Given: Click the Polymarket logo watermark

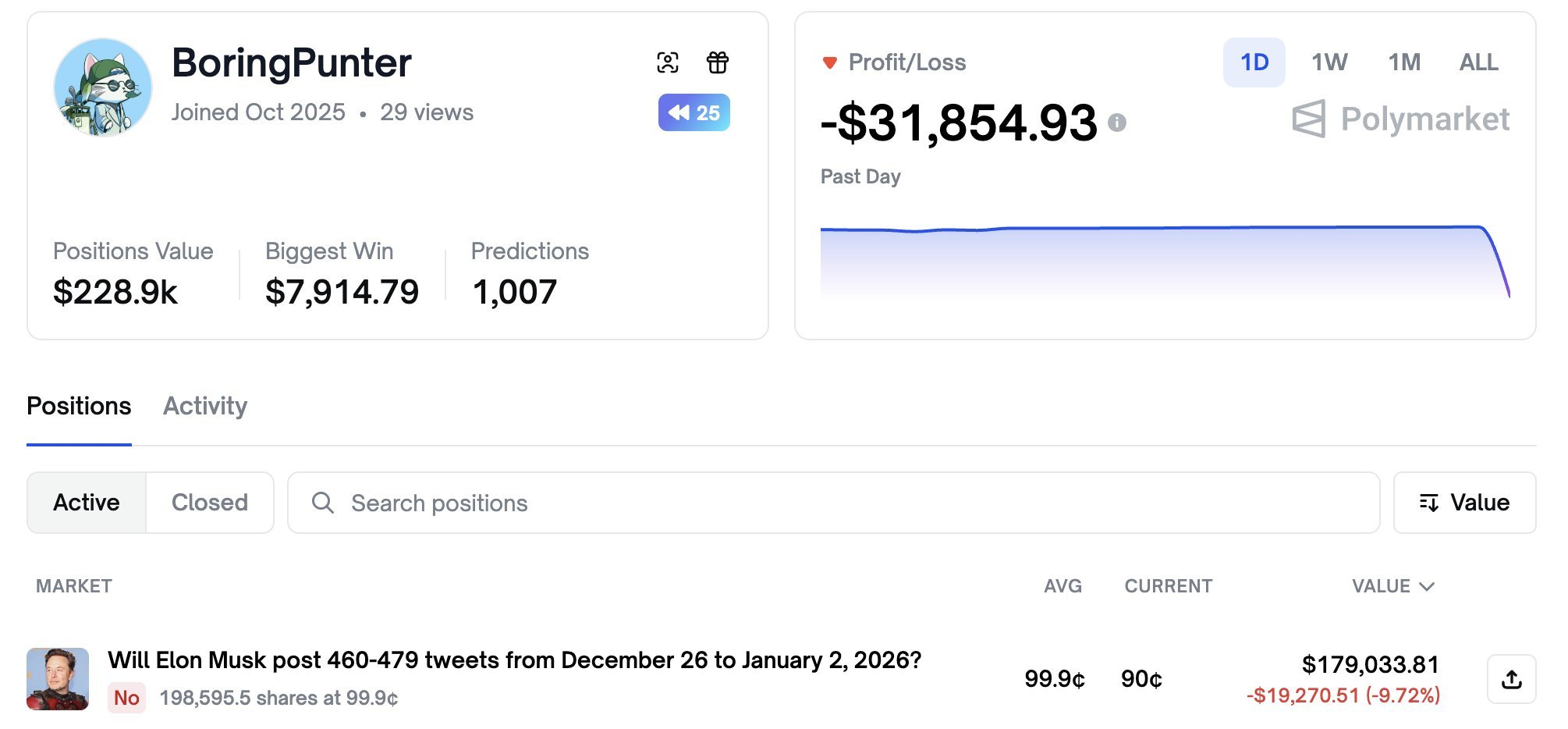Looking at the screenshot, I should tap(1401, 119).
